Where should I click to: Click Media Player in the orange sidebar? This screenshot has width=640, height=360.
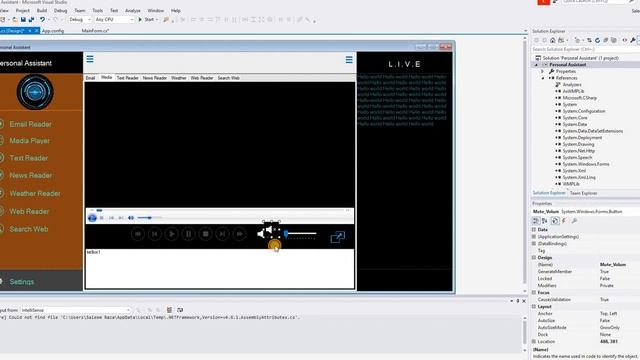click(x=29, y=141)
